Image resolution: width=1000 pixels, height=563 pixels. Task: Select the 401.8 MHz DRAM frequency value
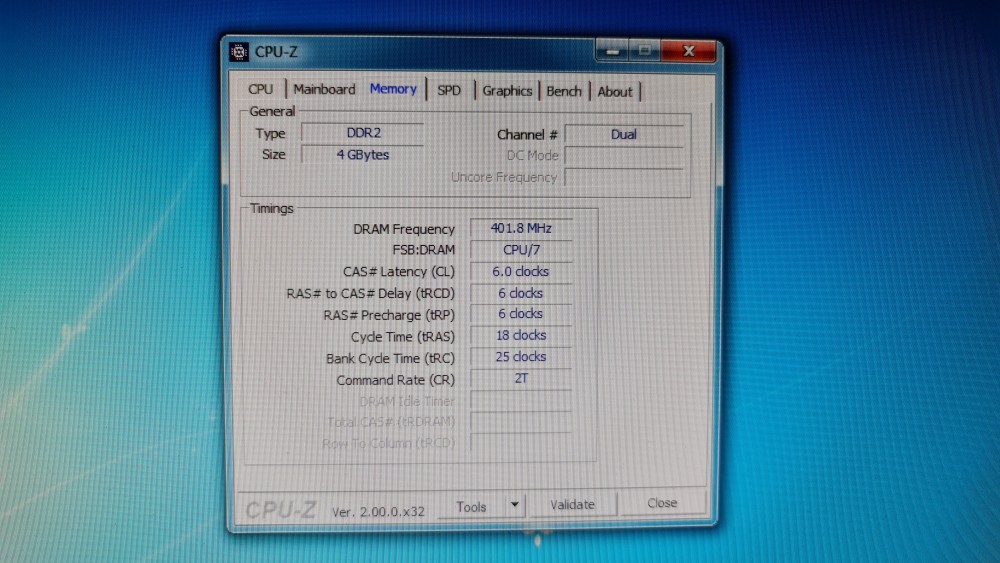(521, 228)
